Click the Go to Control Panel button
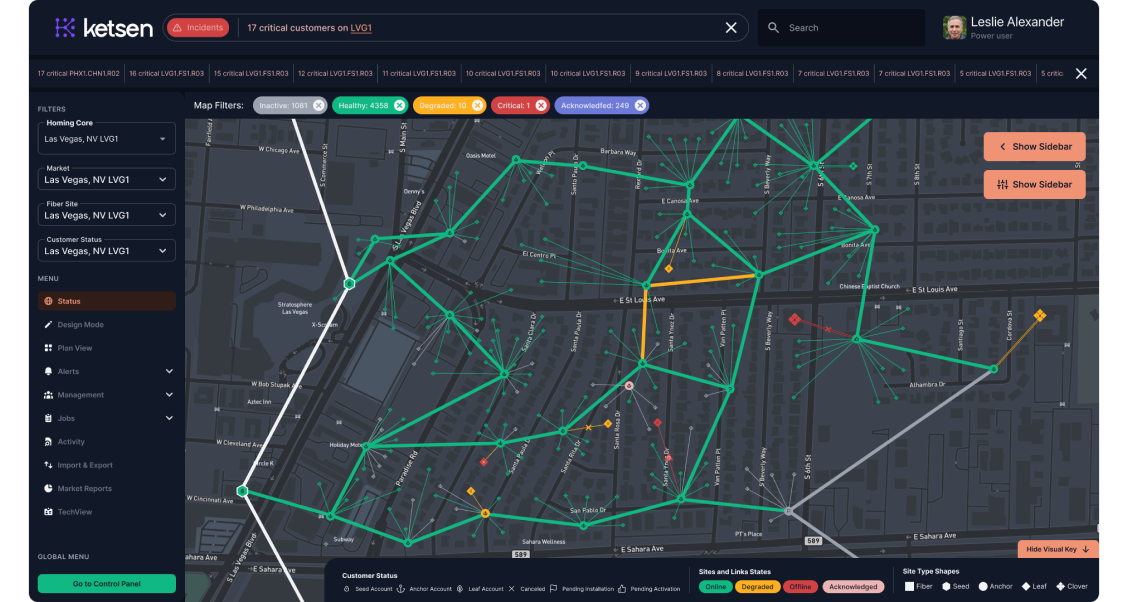The height and width of the screenshot is (602, 1128). 106,584
